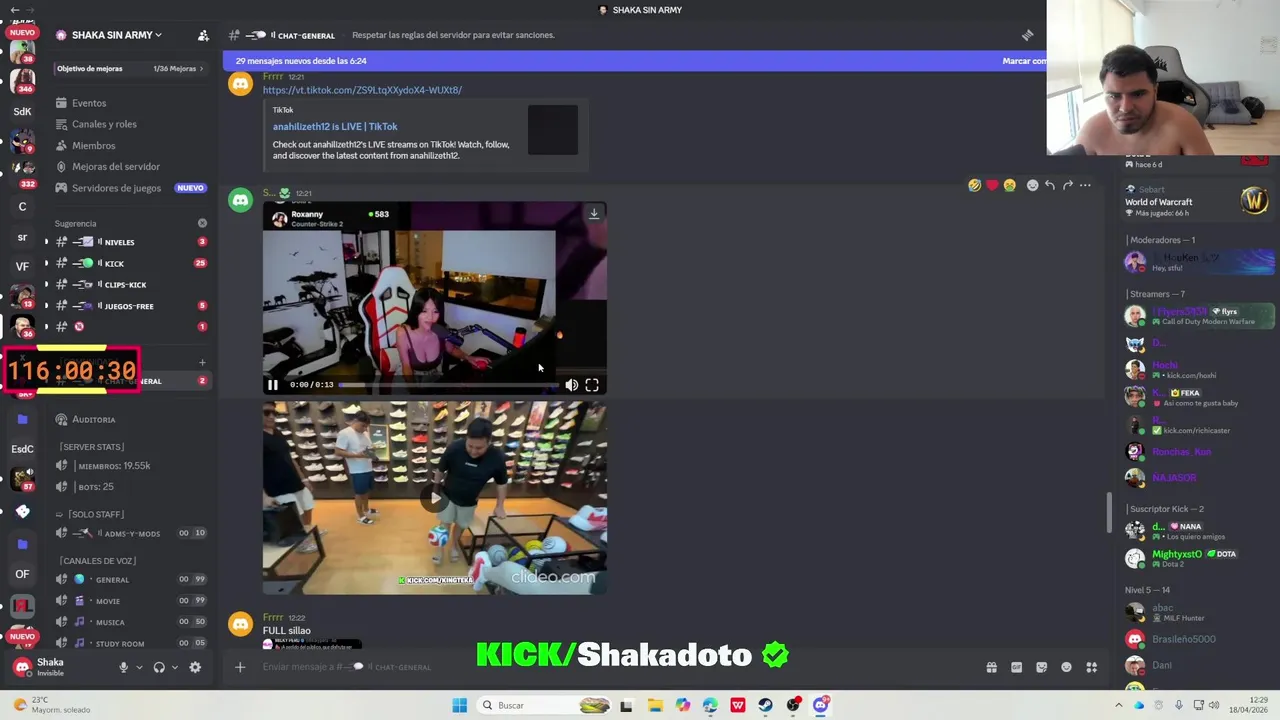1280x720 pixels.
Task: Download the first video attachment
Action: [594, 213]
